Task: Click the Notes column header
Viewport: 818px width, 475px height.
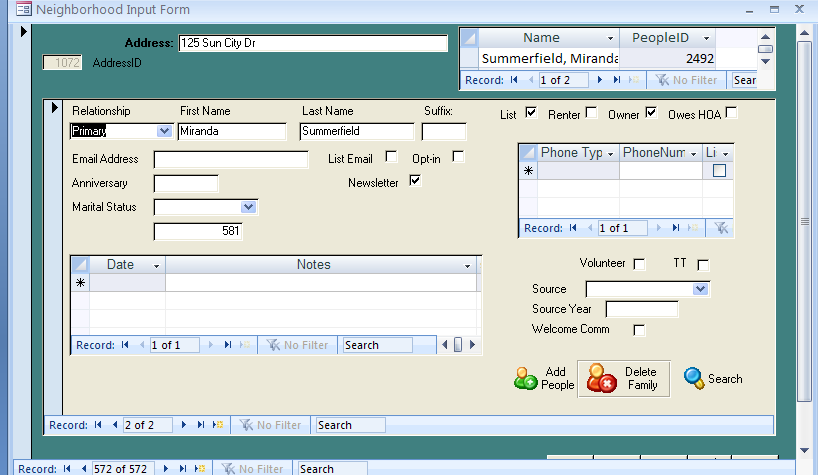Action: pyautogui.click(x=313, y=265)
